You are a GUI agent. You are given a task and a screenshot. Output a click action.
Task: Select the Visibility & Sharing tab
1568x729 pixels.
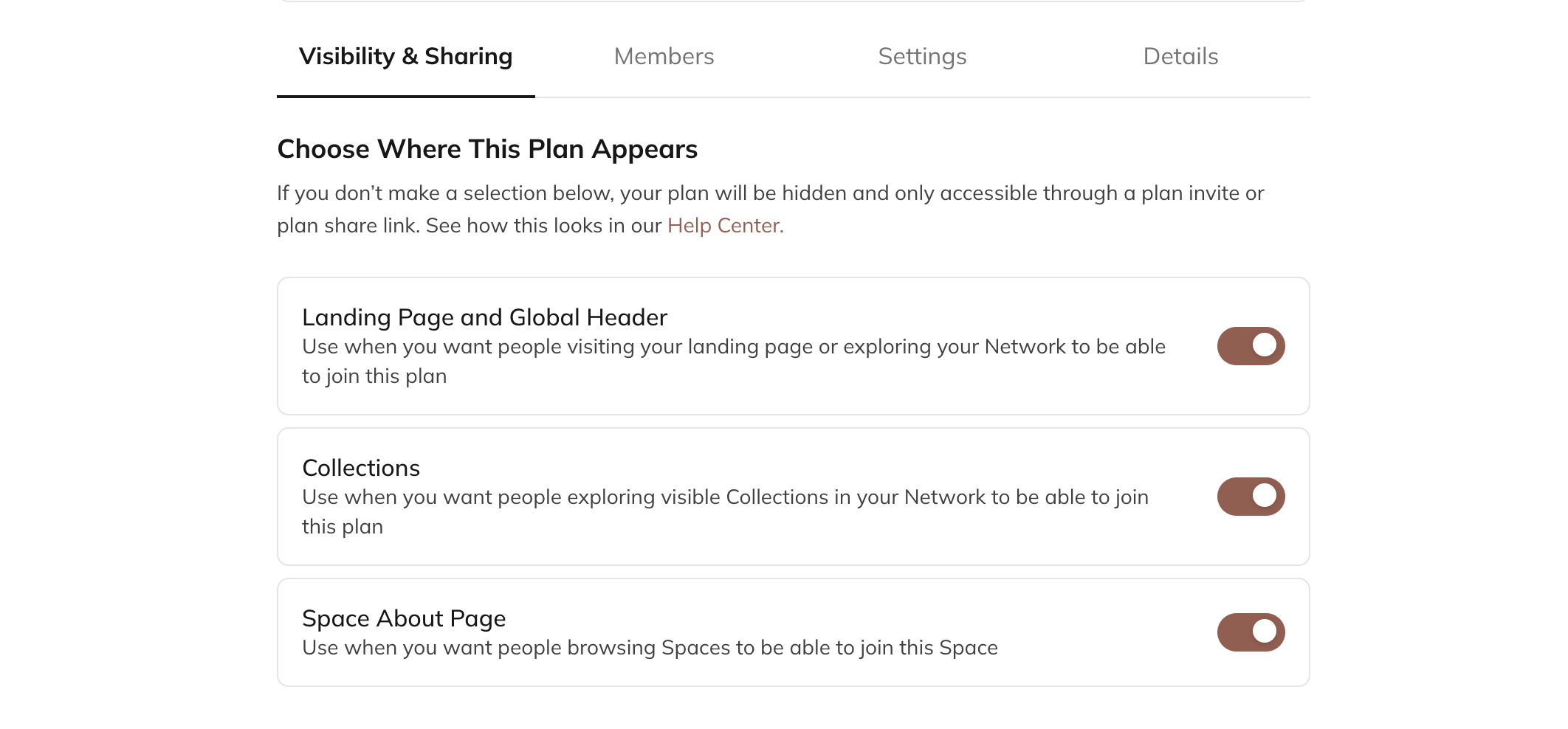click(x=405, y=56)
